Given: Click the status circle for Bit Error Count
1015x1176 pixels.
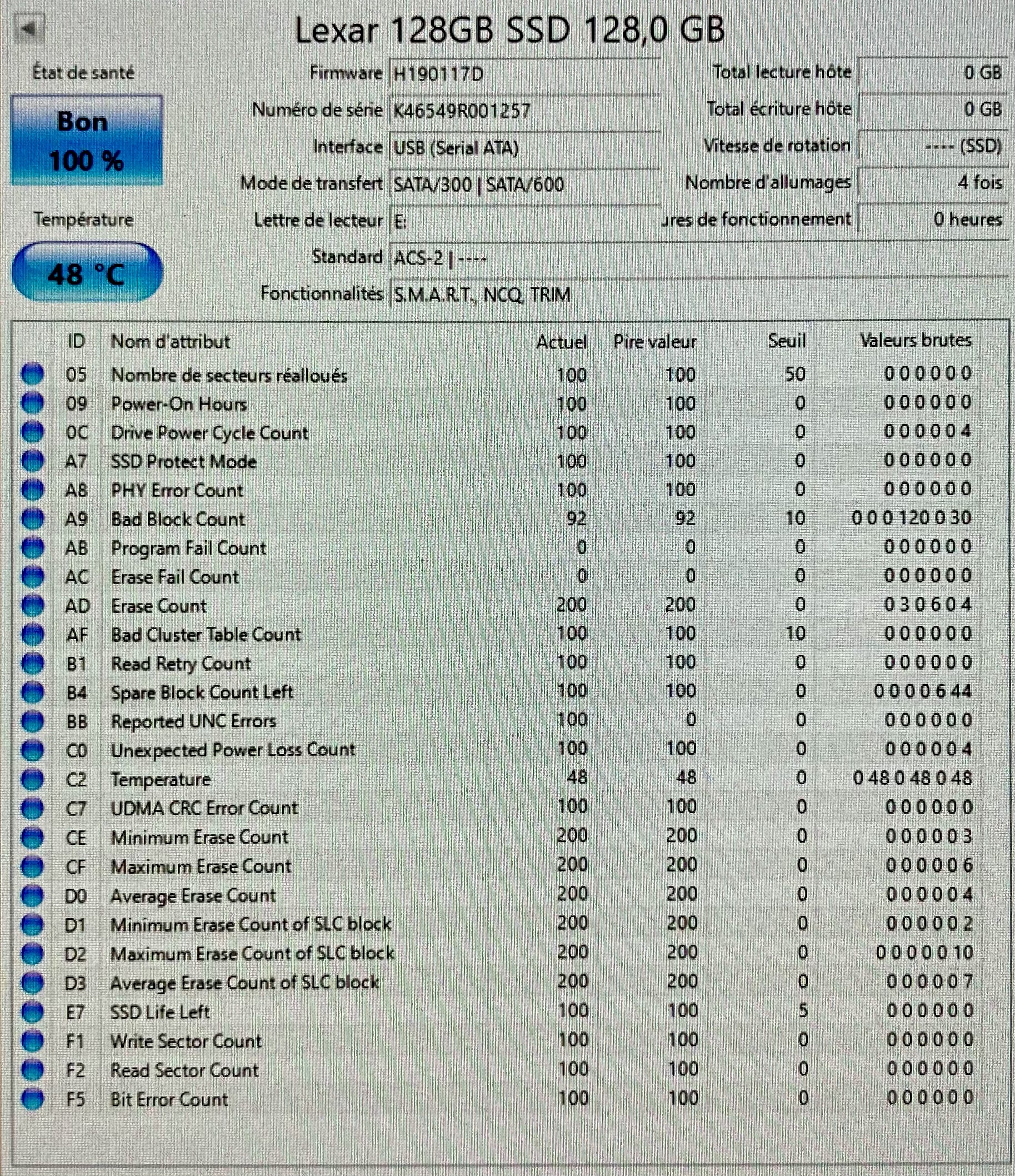Looking at the screenshot, I should [x=32, y=1099].
